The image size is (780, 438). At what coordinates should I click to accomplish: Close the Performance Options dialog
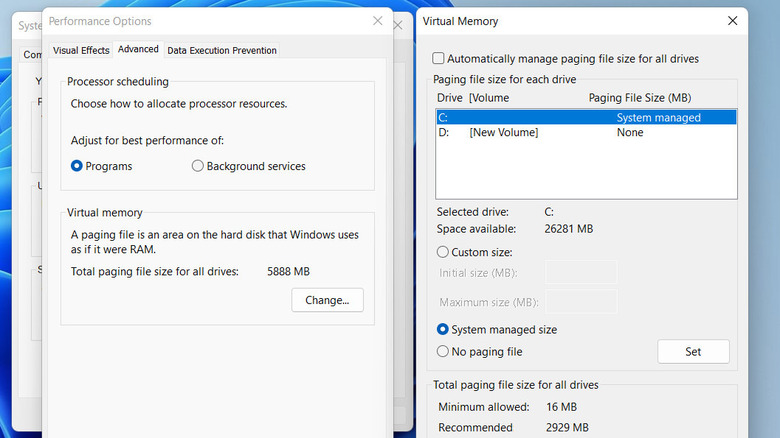click(377, 21)
